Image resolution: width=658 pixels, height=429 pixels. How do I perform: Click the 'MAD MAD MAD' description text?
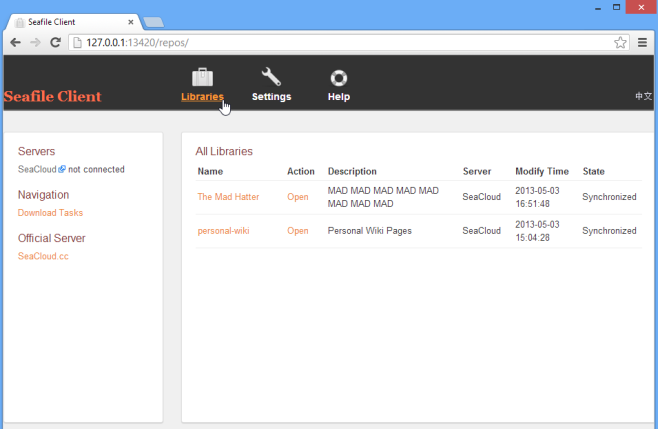(383, 197)
